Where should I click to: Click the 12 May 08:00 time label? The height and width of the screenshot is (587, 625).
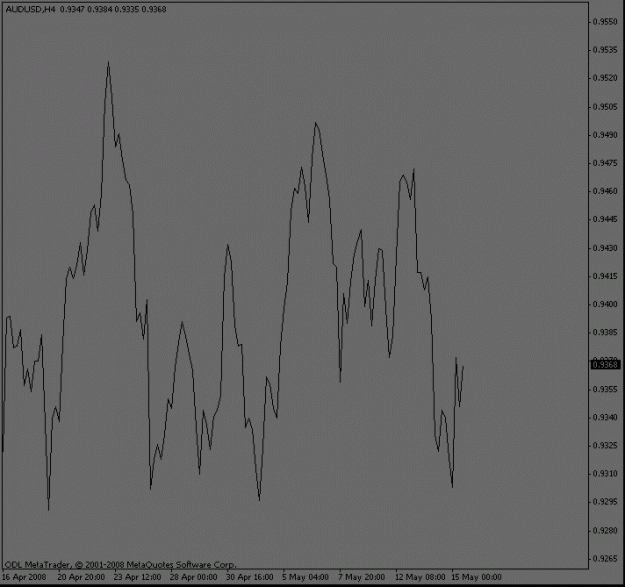[x=420, y=577]
